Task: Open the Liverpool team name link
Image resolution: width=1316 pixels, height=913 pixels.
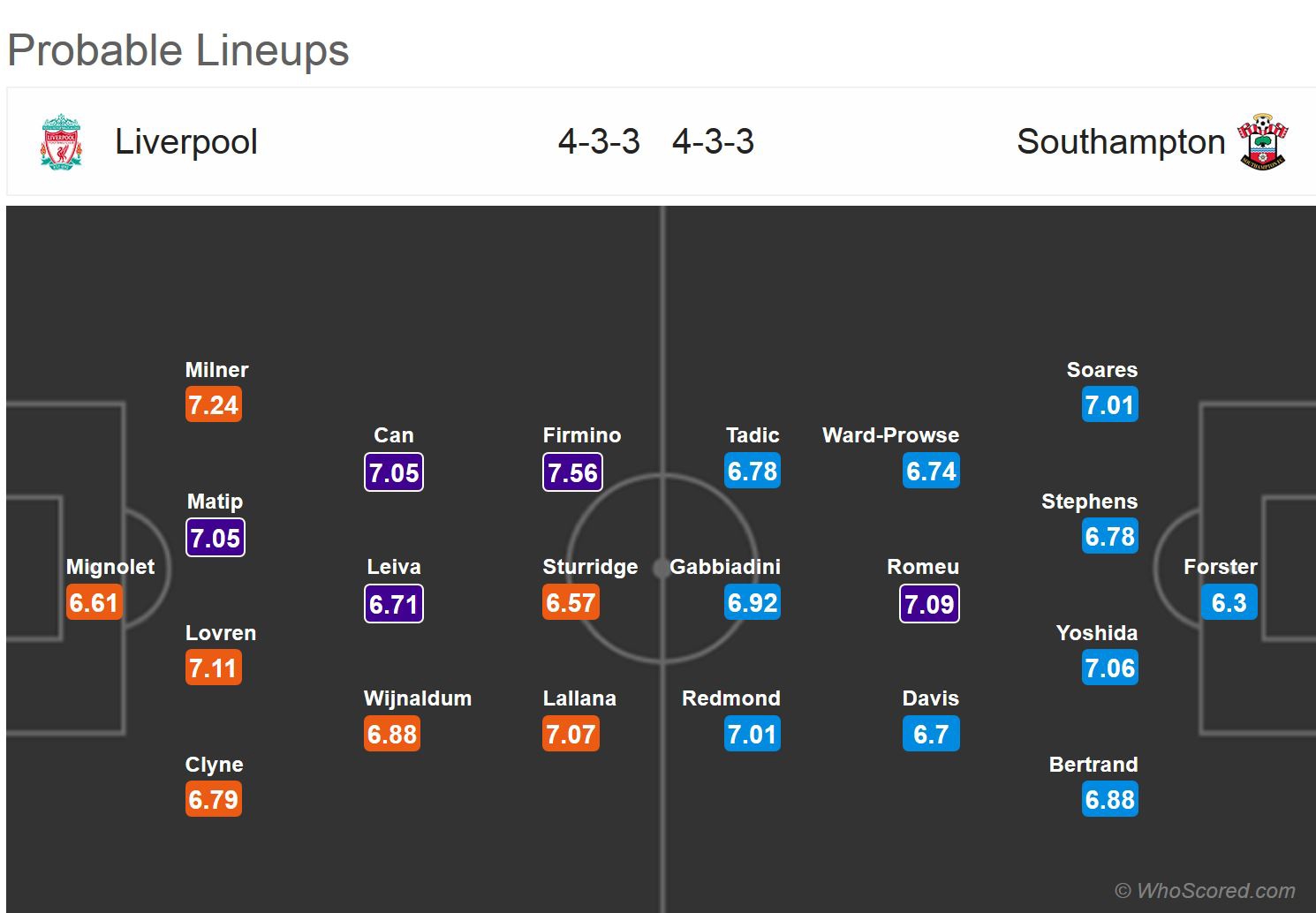Action: (x=186, y=141)
